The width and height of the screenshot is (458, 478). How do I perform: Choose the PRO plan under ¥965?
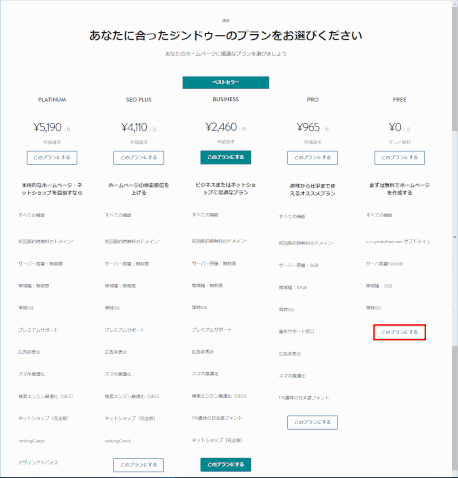pos(312,158)
